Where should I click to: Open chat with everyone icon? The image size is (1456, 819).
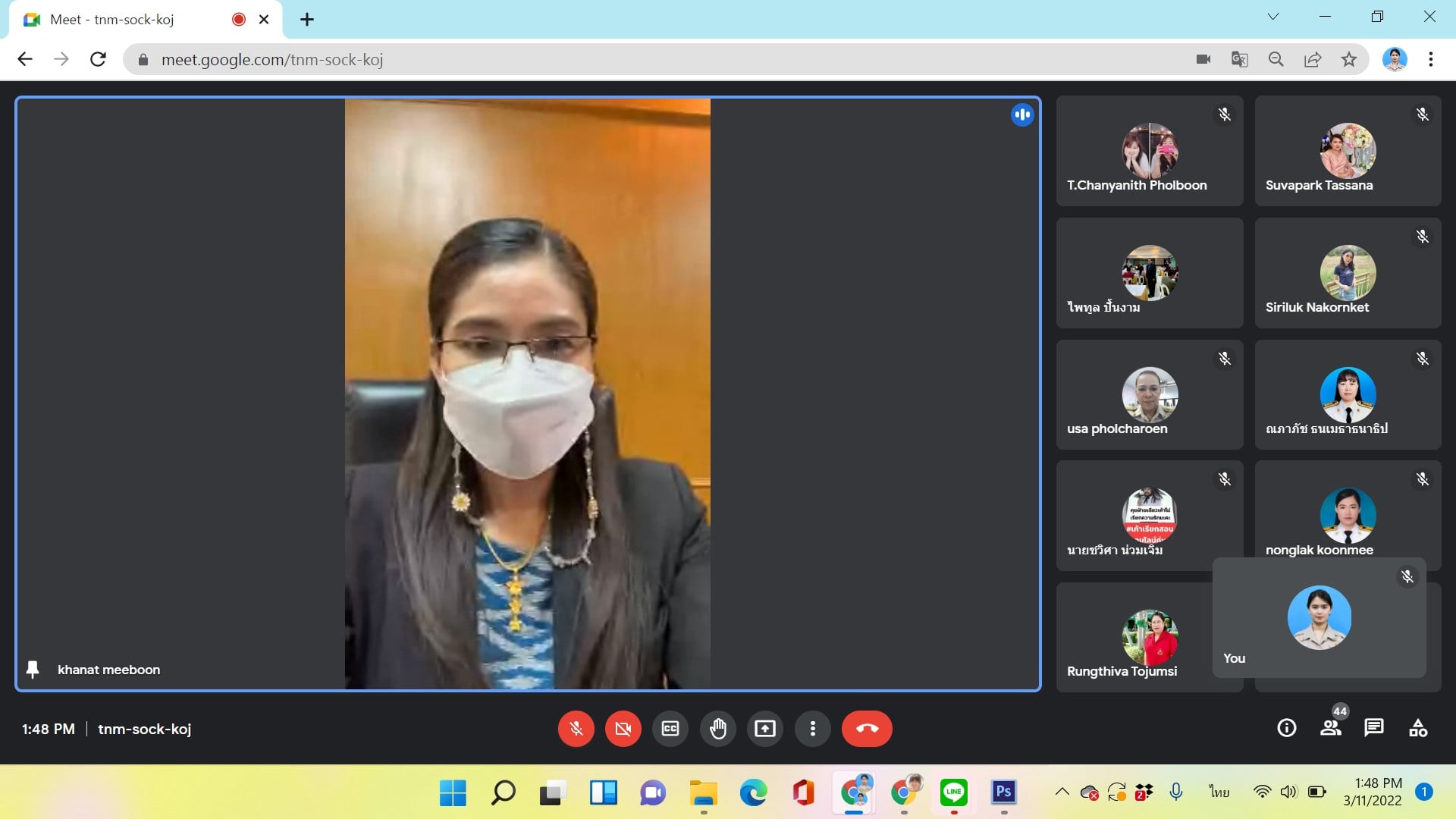(1374, 728)
